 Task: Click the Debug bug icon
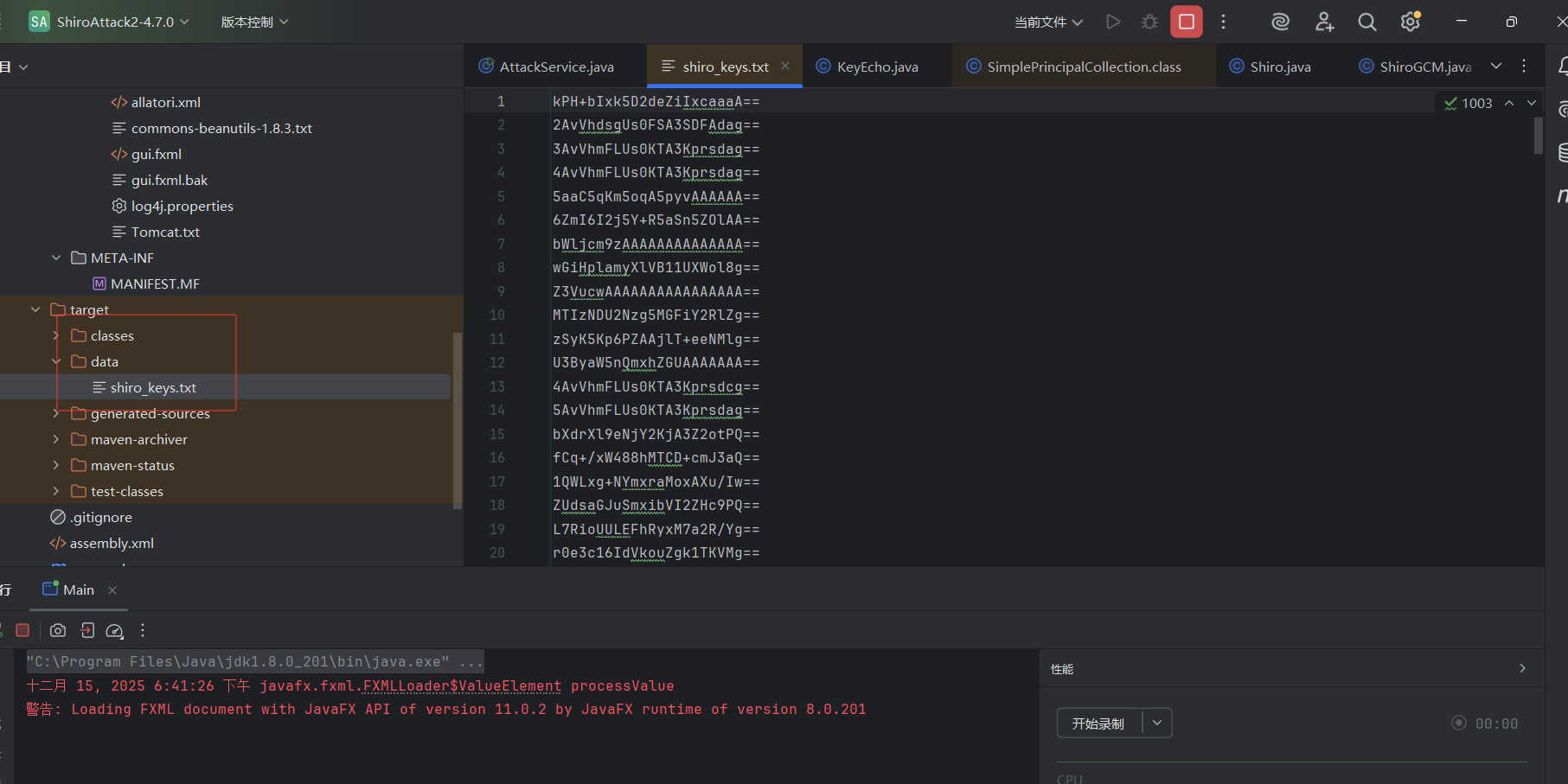pos(1149,22)
